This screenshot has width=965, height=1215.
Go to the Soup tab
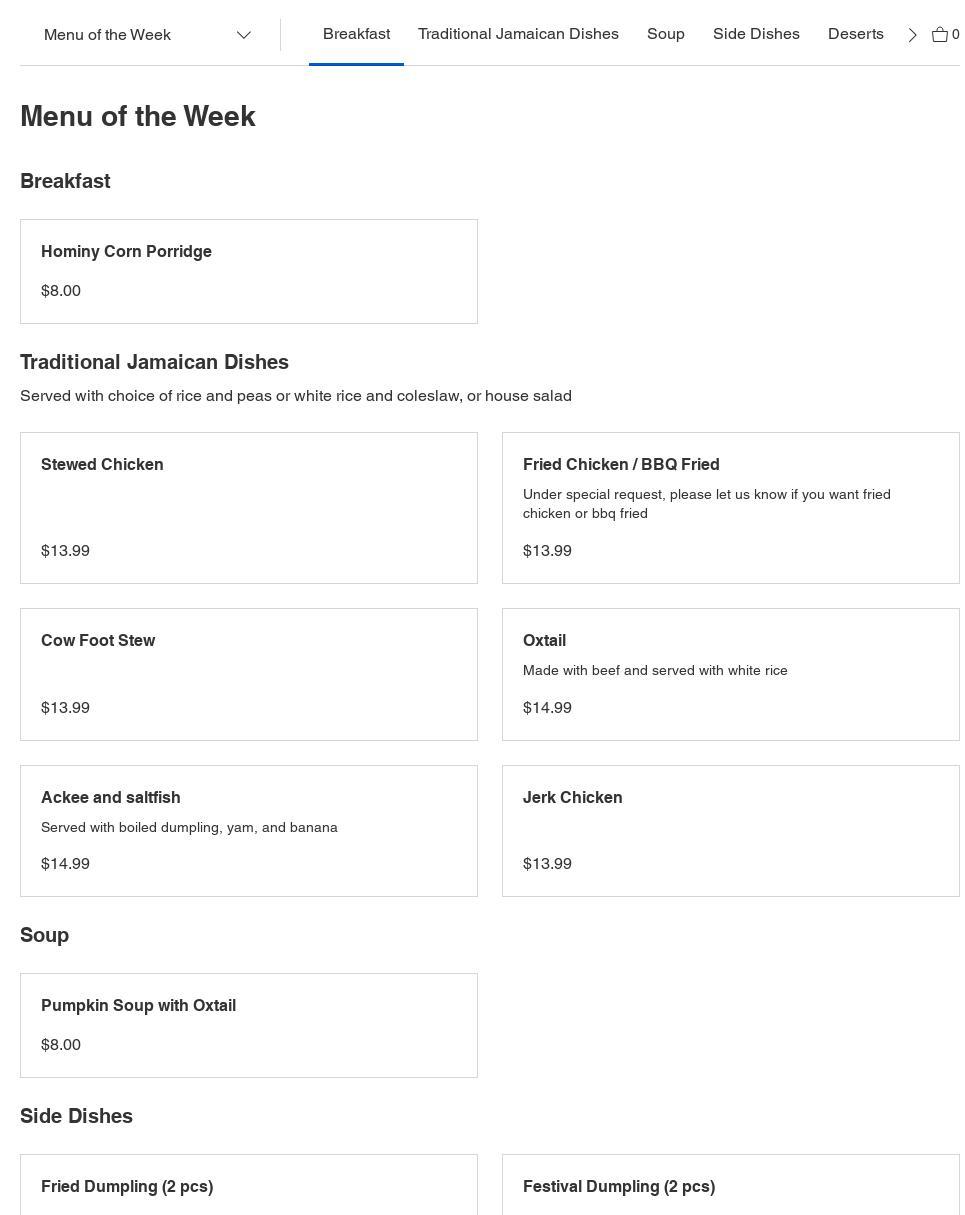click(x=666, y=34)
